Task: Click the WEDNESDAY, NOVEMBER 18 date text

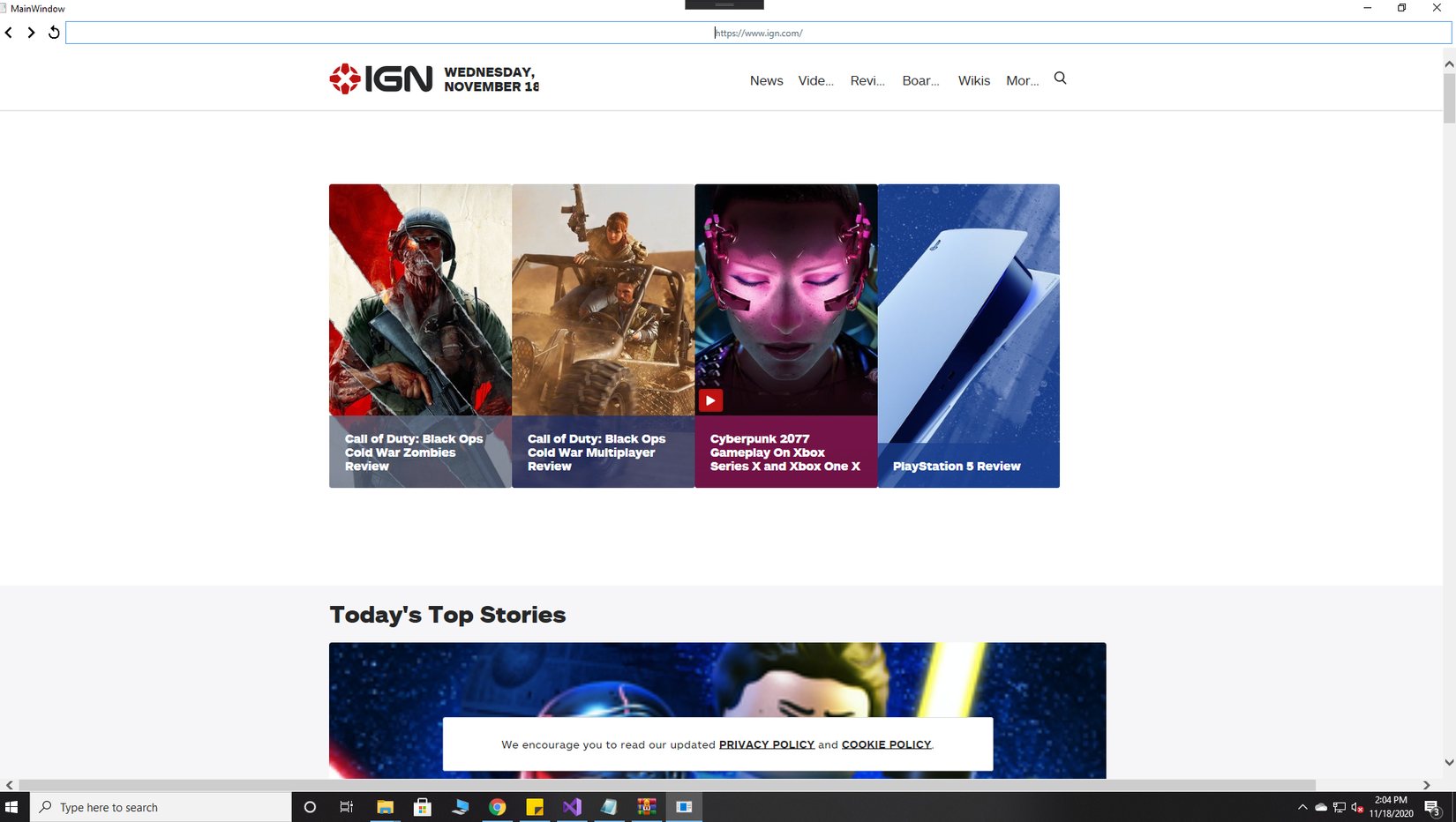Action: tap(492, 79)
